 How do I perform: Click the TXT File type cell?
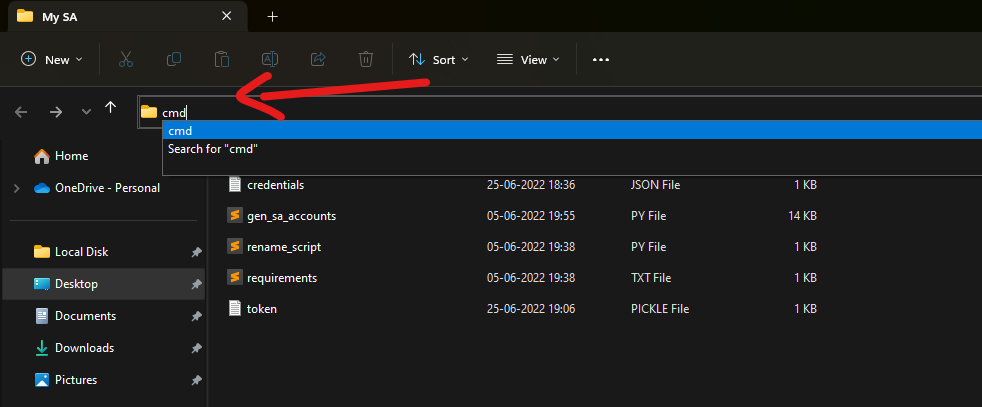[x=651, y=277]
